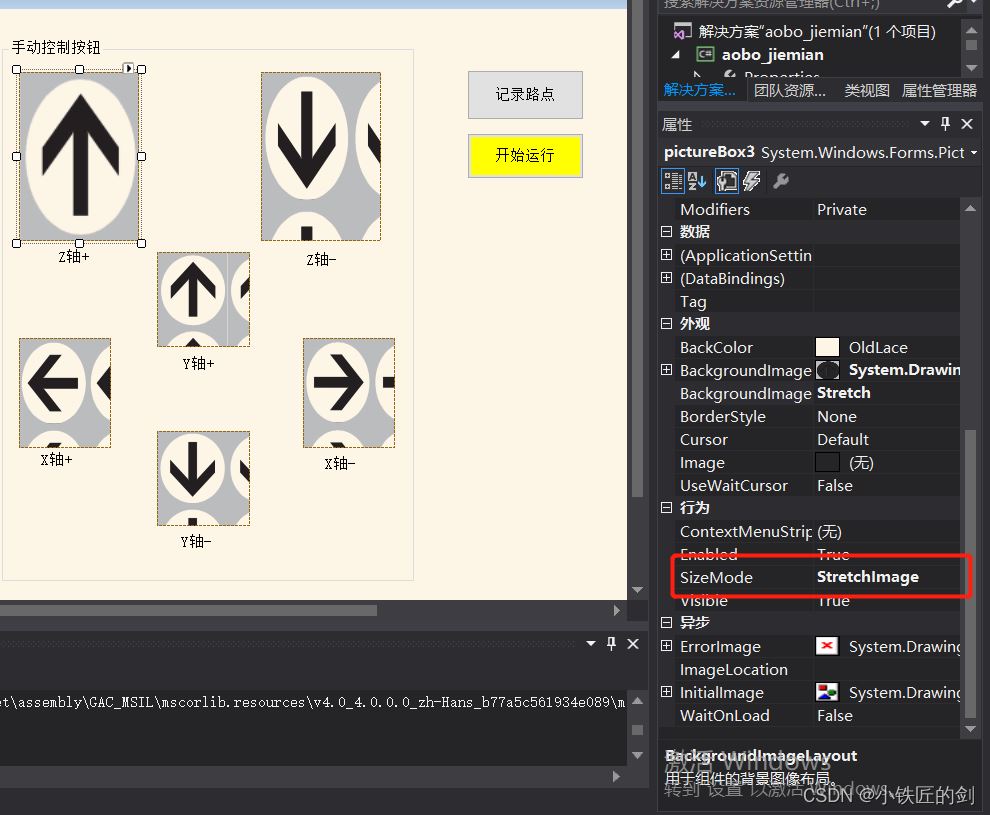990x815 pixels.
Task: Click the 手动控制按钮 group box label
Action: (56, 47)
